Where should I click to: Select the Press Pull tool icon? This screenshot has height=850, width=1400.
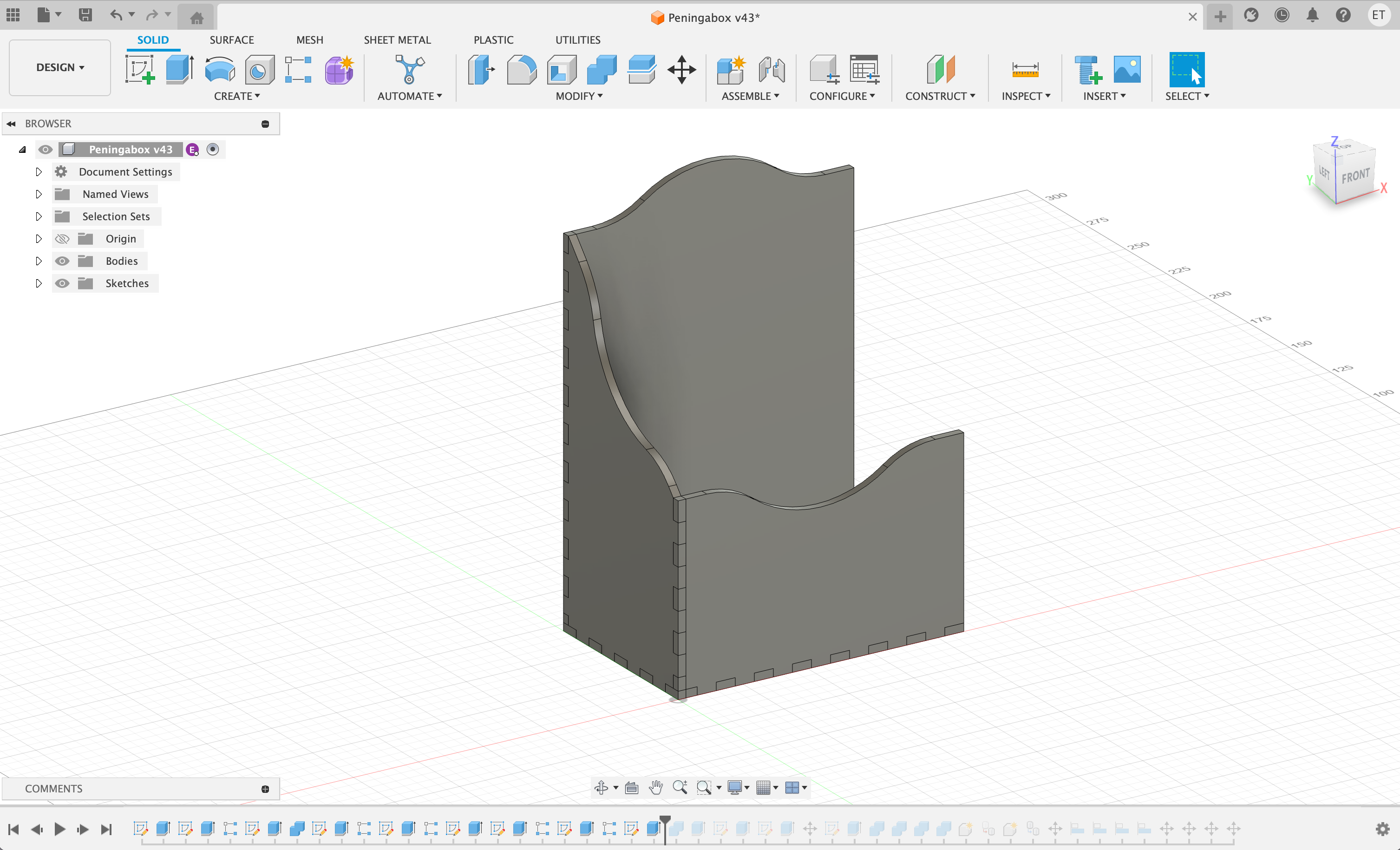pyautogui.click(x=481, y=70)
